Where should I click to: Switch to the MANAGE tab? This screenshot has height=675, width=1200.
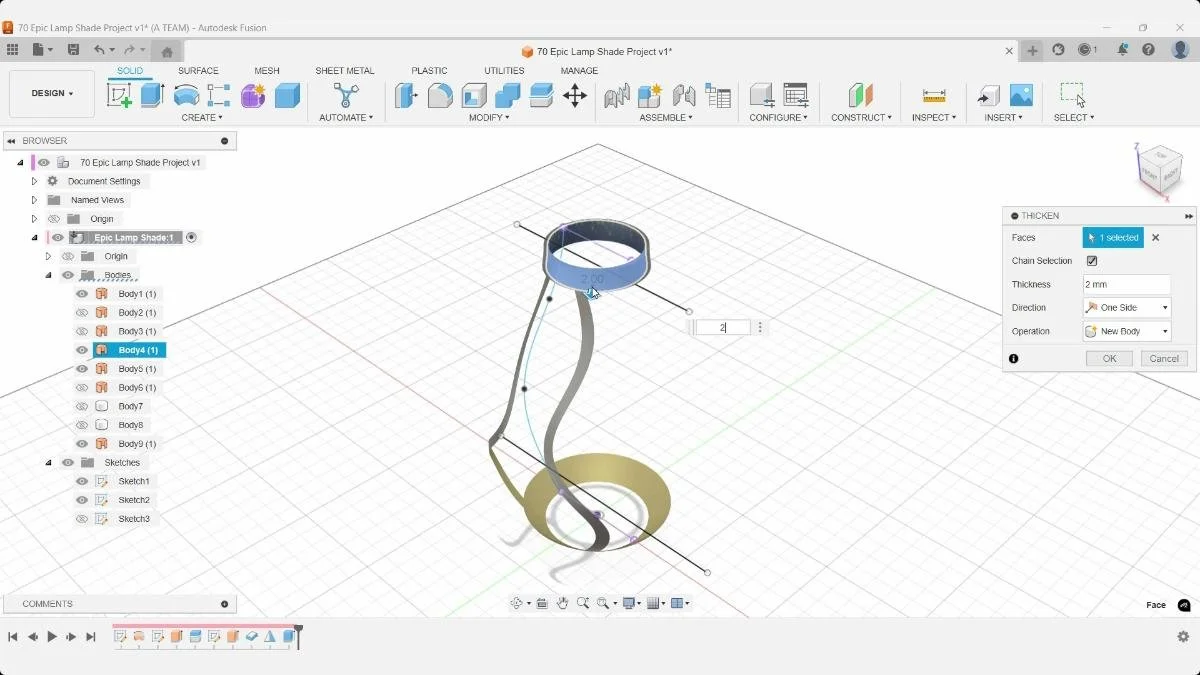pyautogui.click(x=579, y=71)
